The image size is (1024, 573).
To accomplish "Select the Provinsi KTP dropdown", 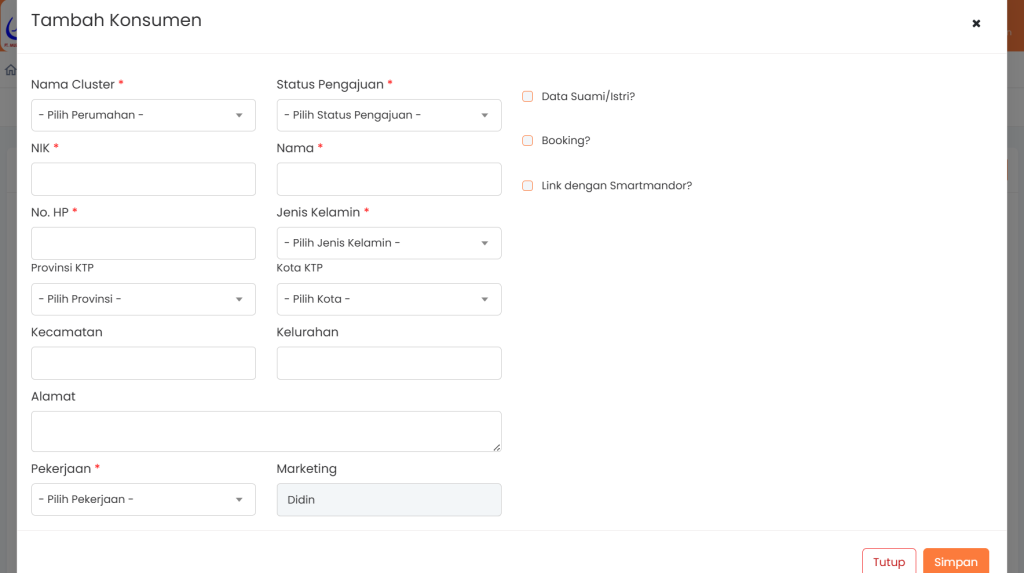I will 143,299.
